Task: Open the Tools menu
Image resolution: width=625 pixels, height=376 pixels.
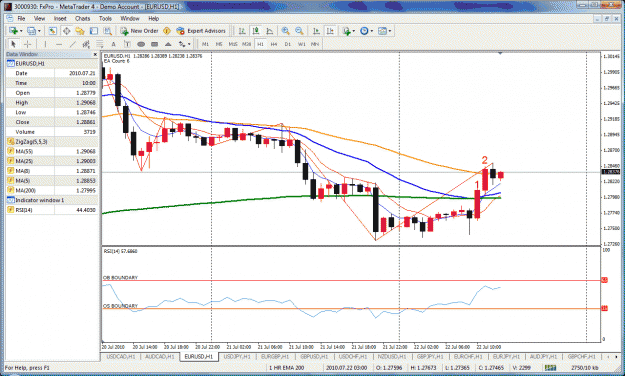Action: (x=105, y=18)
